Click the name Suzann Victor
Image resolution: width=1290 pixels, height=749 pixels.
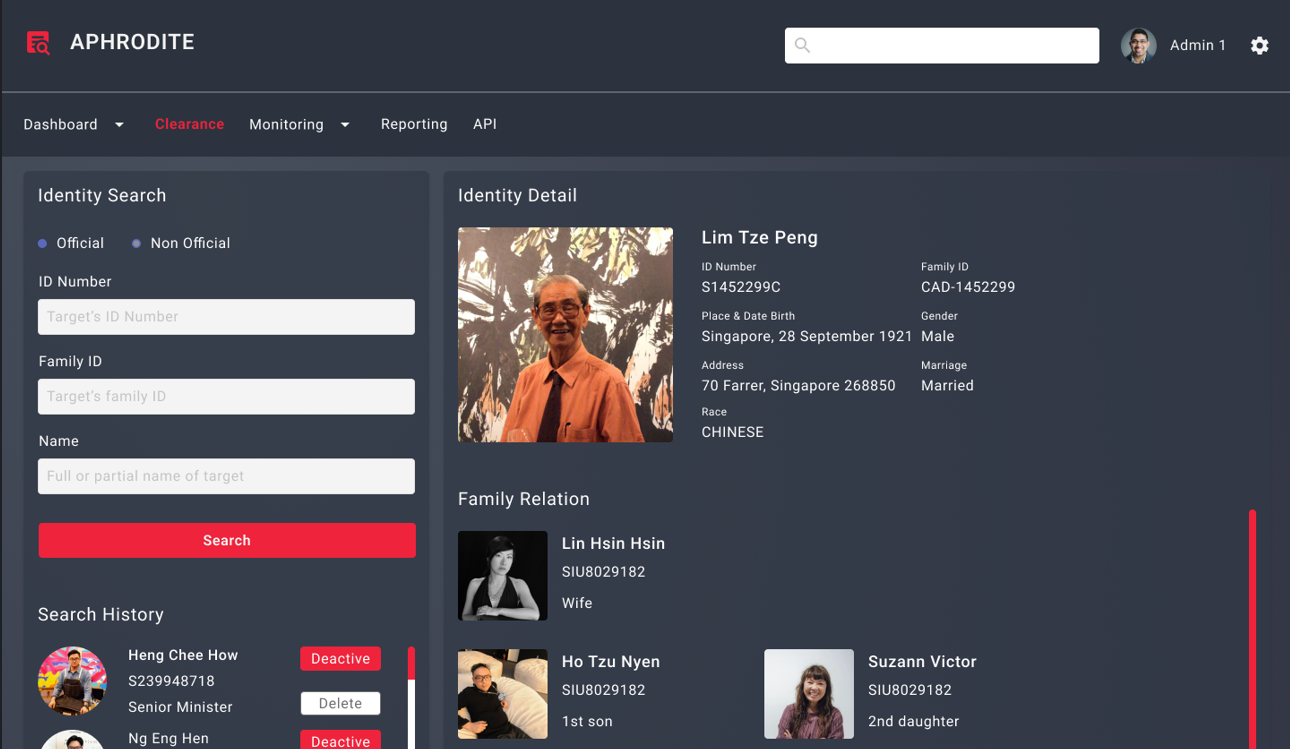(922, 662)
